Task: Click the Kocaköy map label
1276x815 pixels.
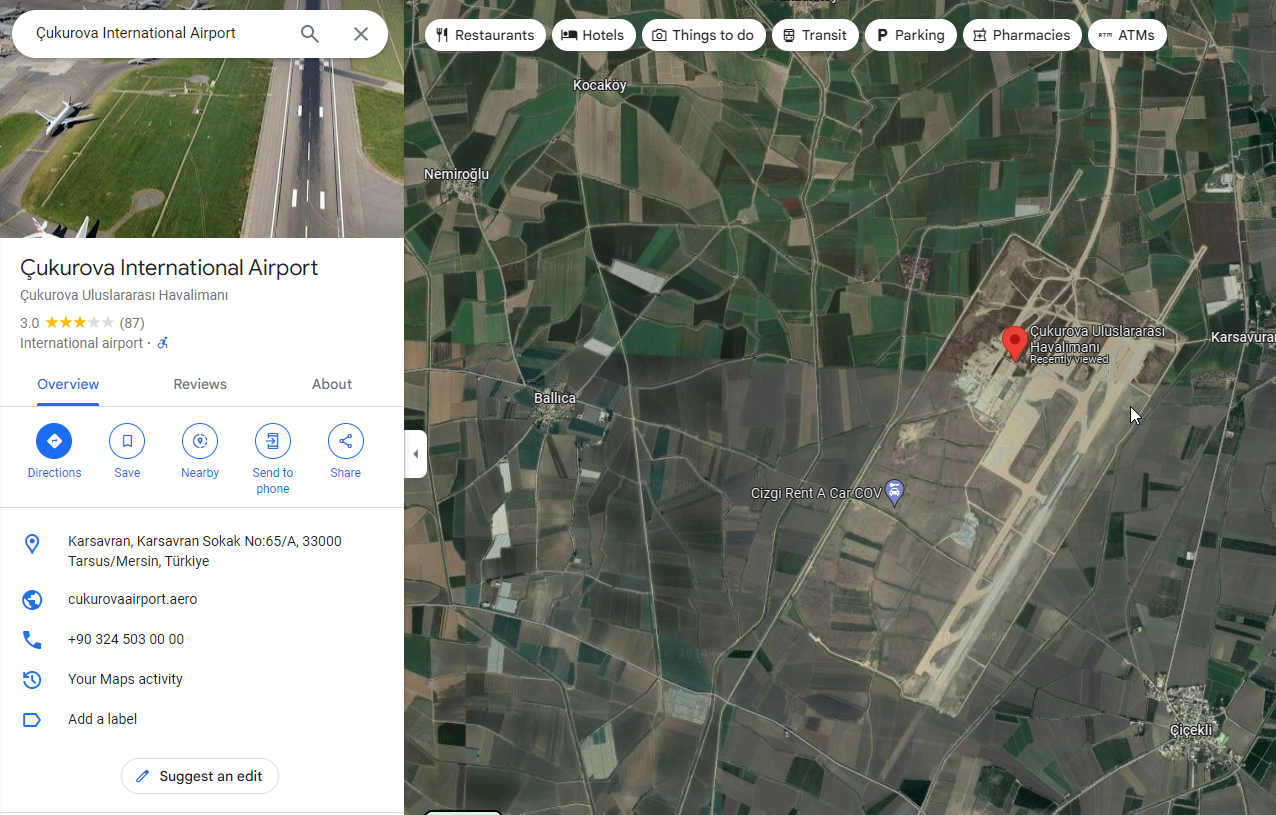Action: tap(599, 85)
